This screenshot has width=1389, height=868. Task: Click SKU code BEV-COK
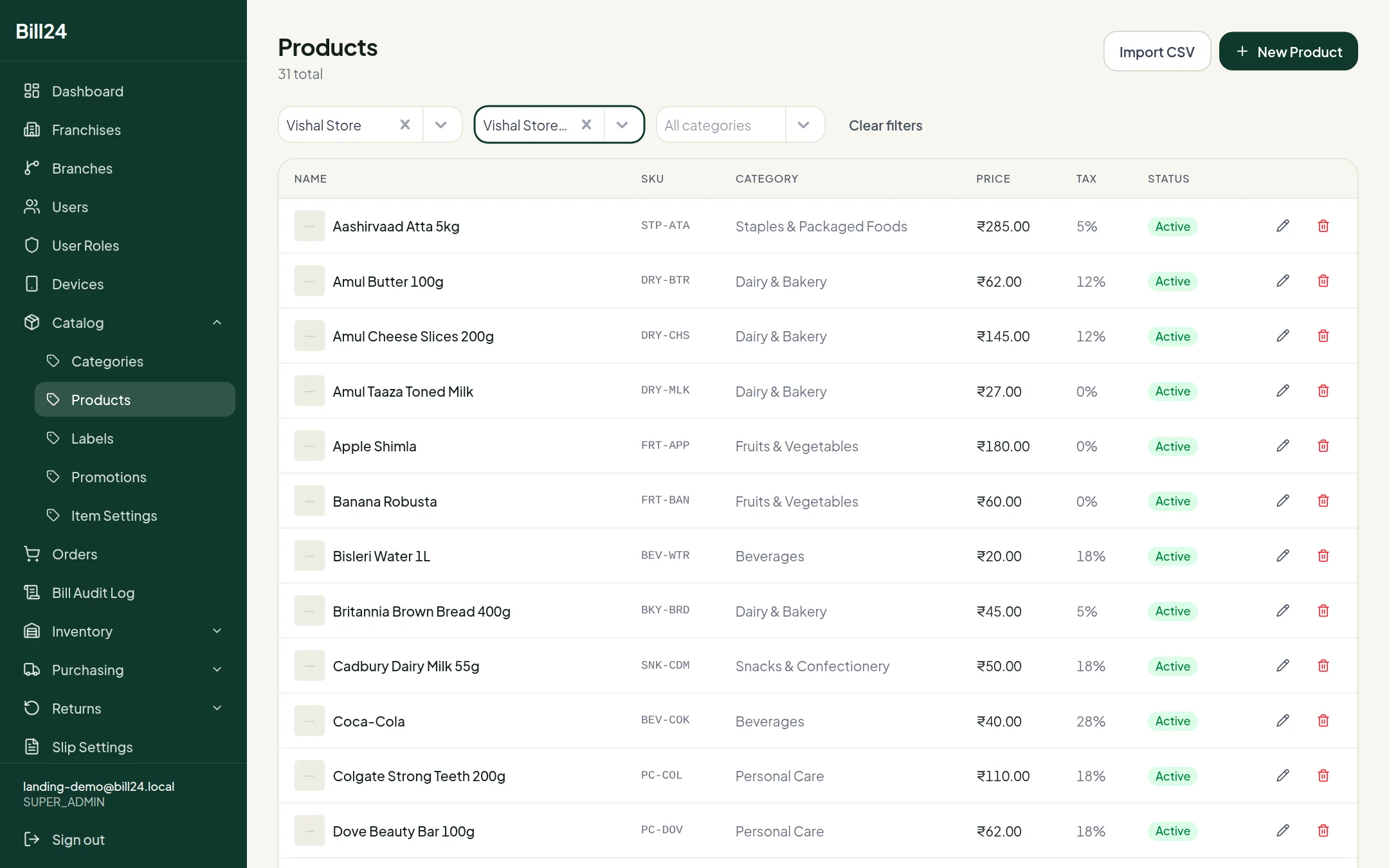tap(665, 720)
